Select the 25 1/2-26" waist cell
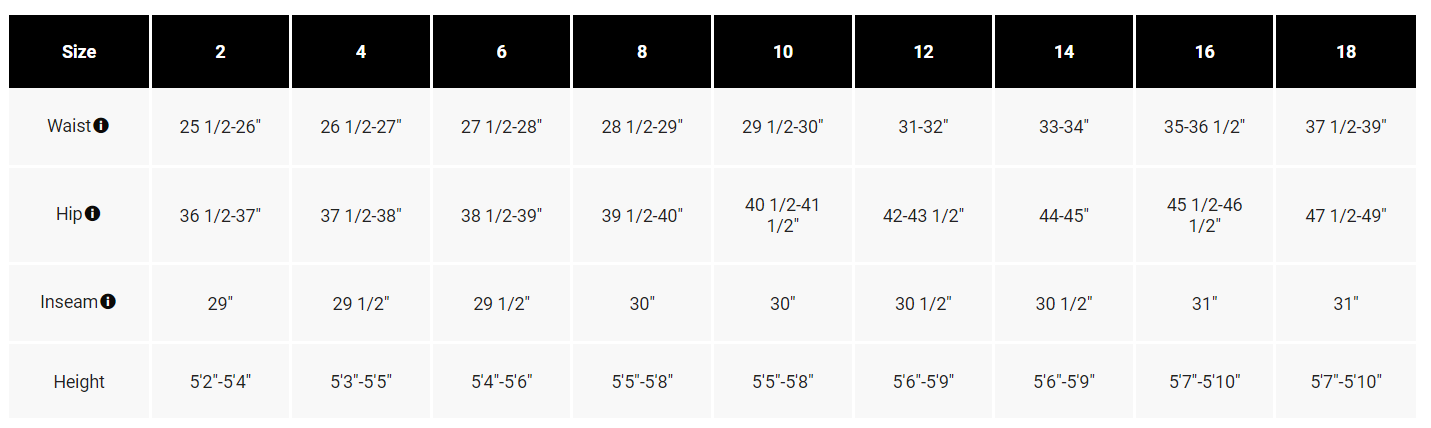Image resolution: width=1431 pixels, height=428 pixels. point(220,127)
